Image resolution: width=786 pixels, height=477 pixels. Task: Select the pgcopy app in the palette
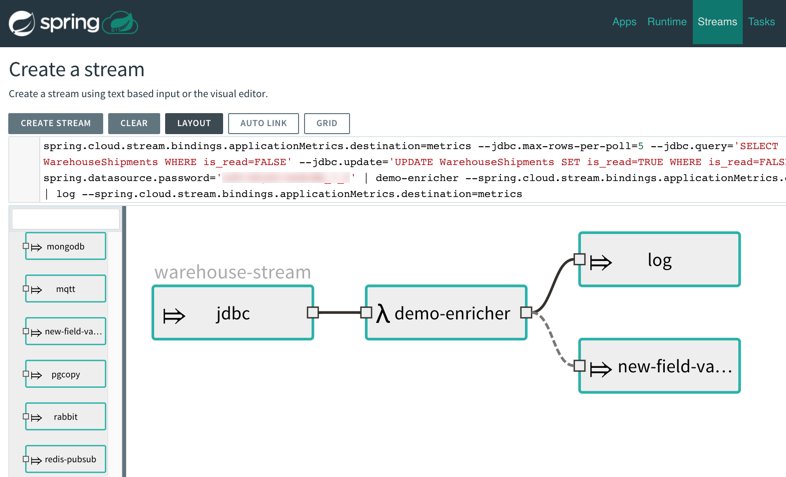[66, 374]
